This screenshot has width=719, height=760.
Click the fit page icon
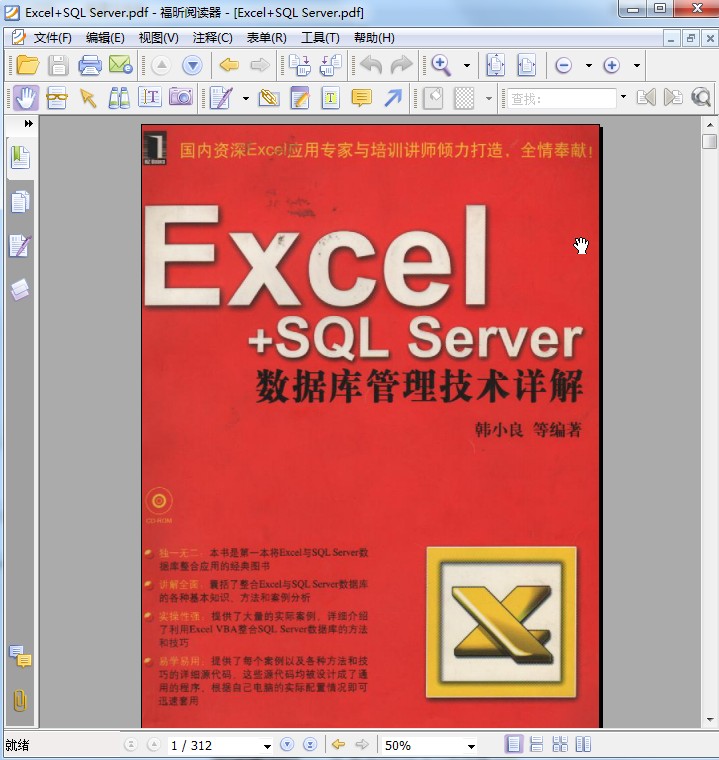coord(495,65)
